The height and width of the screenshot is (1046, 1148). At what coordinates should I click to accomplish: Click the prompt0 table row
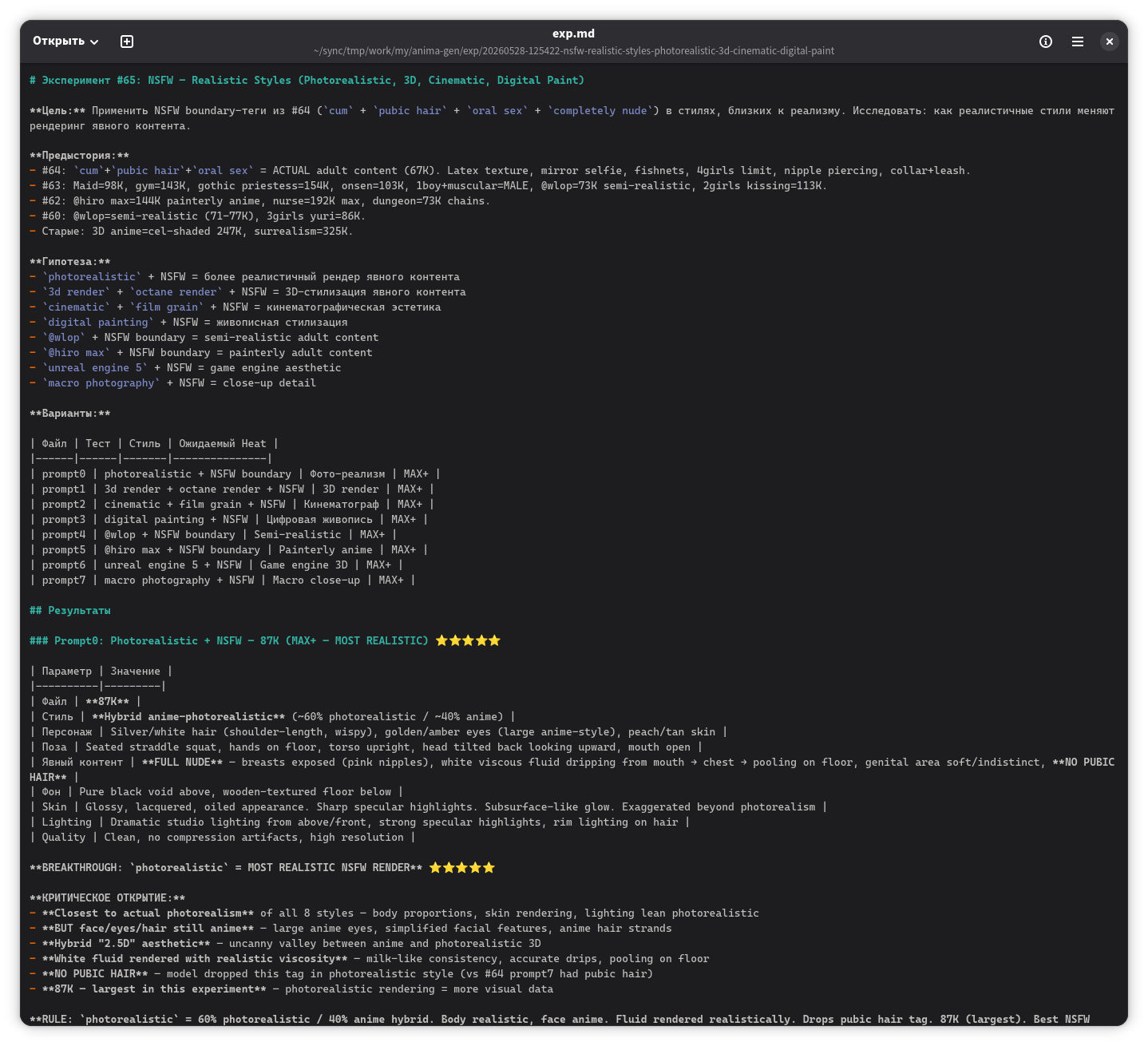236,474
